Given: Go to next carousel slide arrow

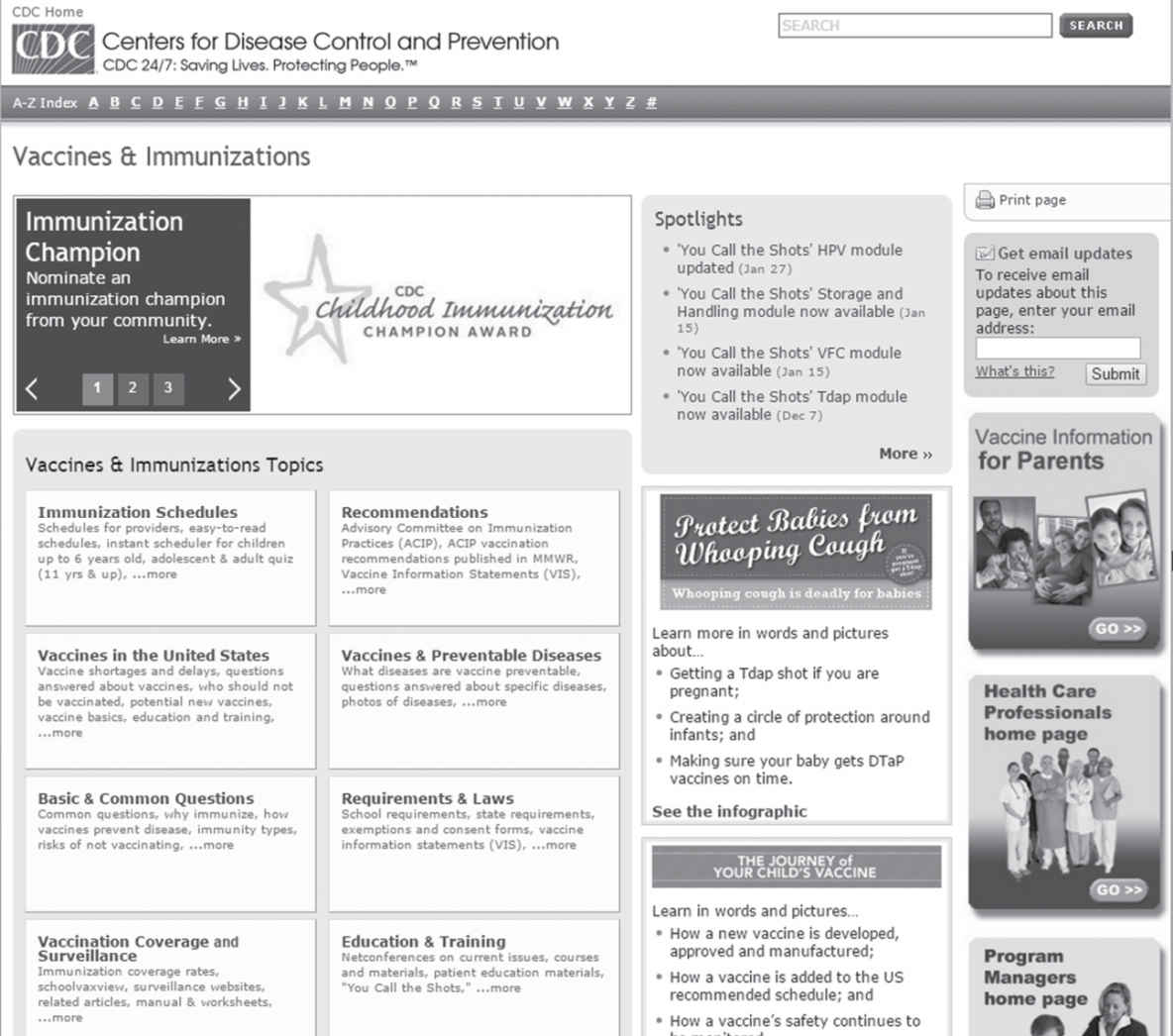Looking at the screenshot, I should tap(234, 388).
